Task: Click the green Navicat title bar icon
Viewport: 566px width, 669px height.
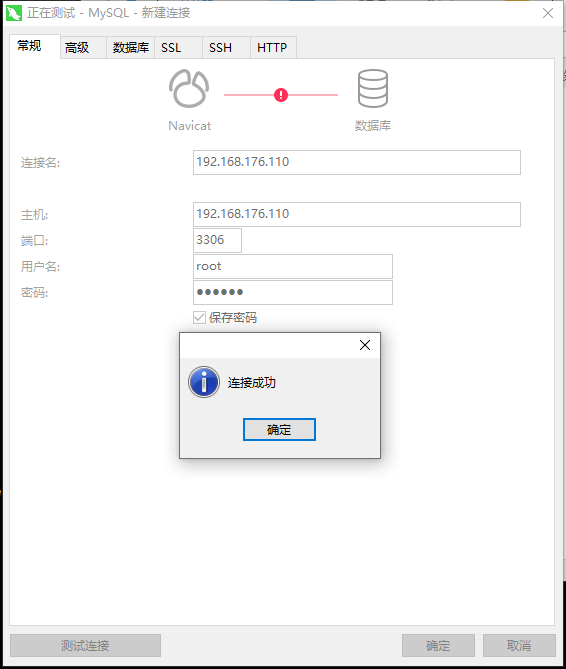Action: pos(14,13)
